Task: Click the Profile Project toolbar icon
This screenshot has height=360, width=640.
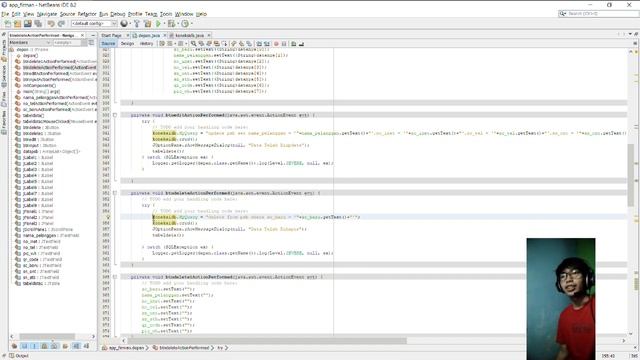Action: (185, 24)
